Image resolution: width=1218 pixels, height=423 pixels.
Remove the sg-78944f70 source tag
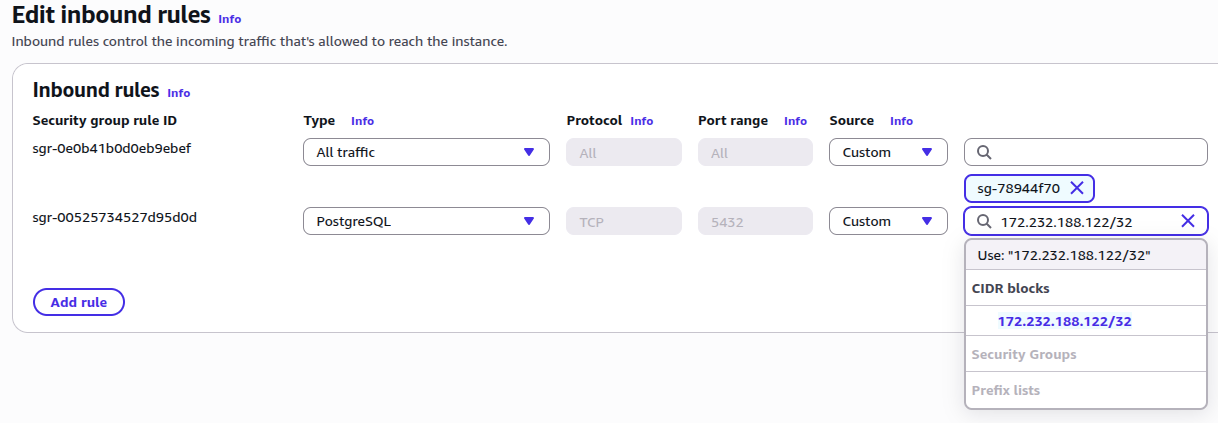(x=1076, y=188)
